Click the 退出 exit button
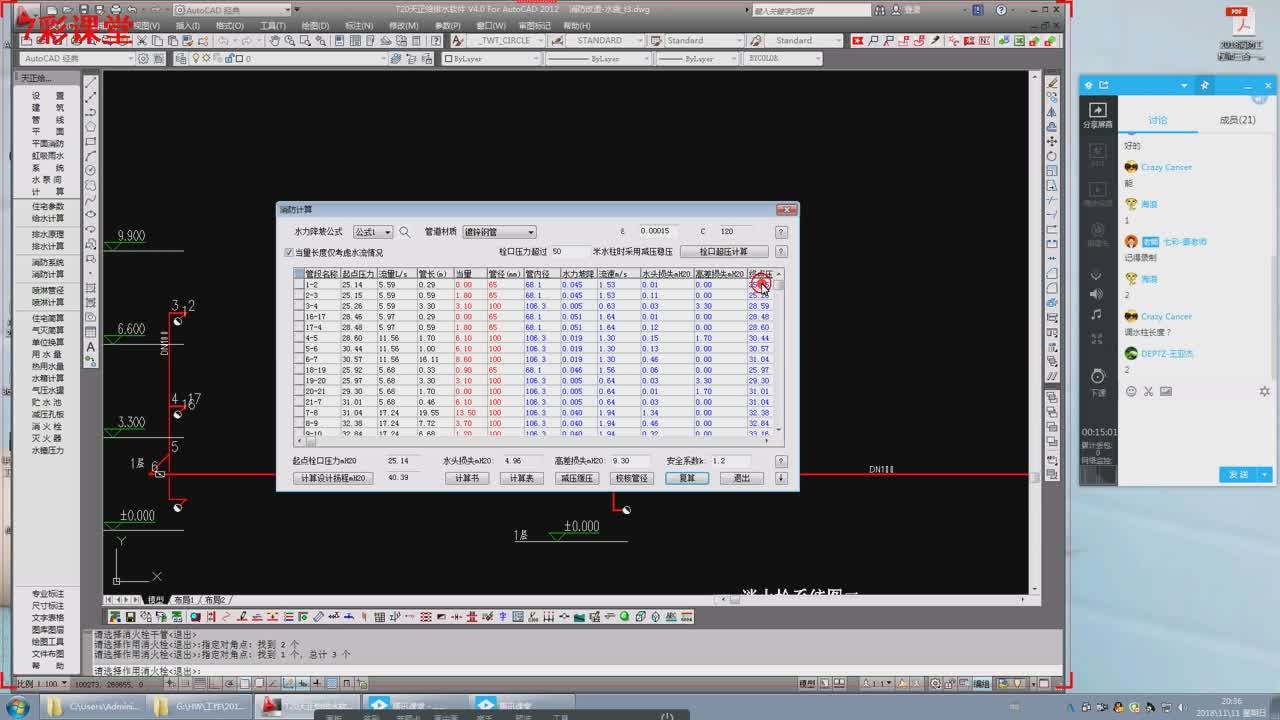The height and width of the screenshot is (720, 1280). point(742,479)
